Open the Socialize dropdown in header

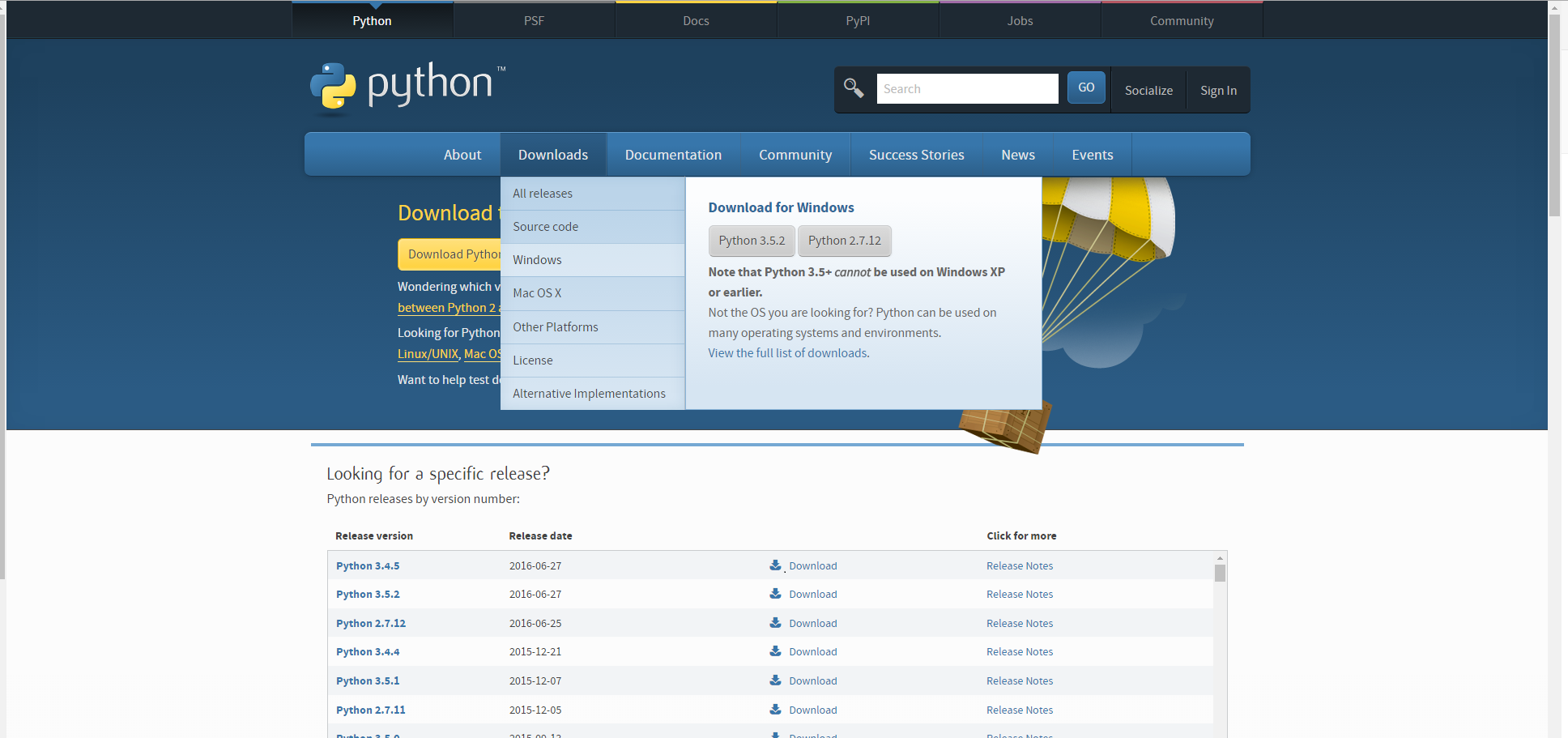click(1148, 90)
